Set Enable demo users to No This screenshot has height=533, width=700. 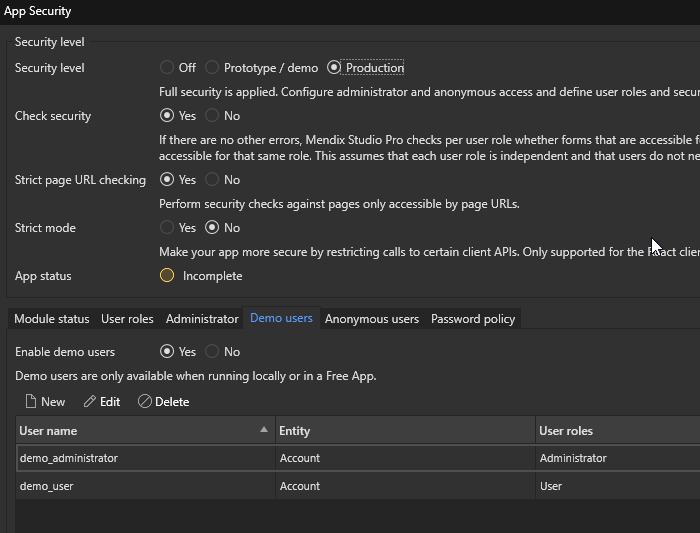pos(212,352)
